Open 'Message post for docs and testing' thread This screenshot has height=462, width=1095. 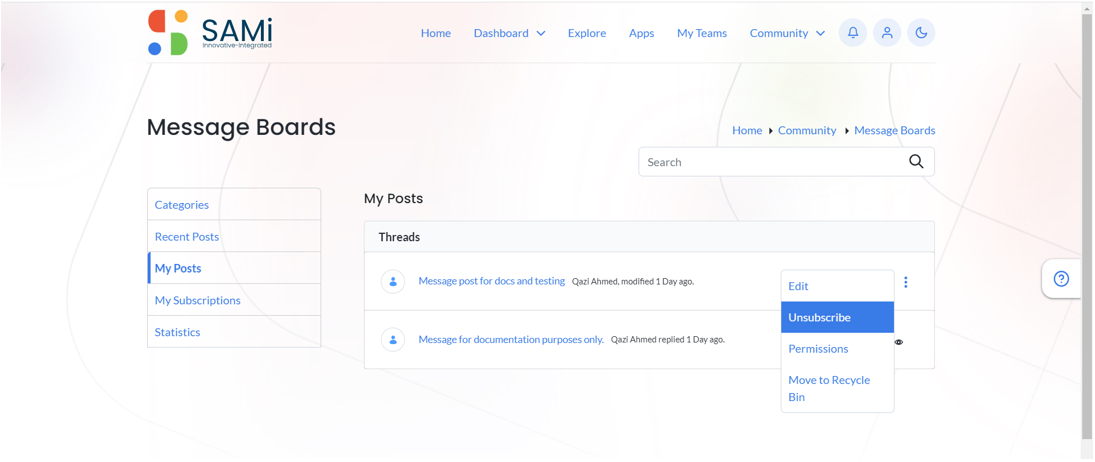[x=492, y=281]
